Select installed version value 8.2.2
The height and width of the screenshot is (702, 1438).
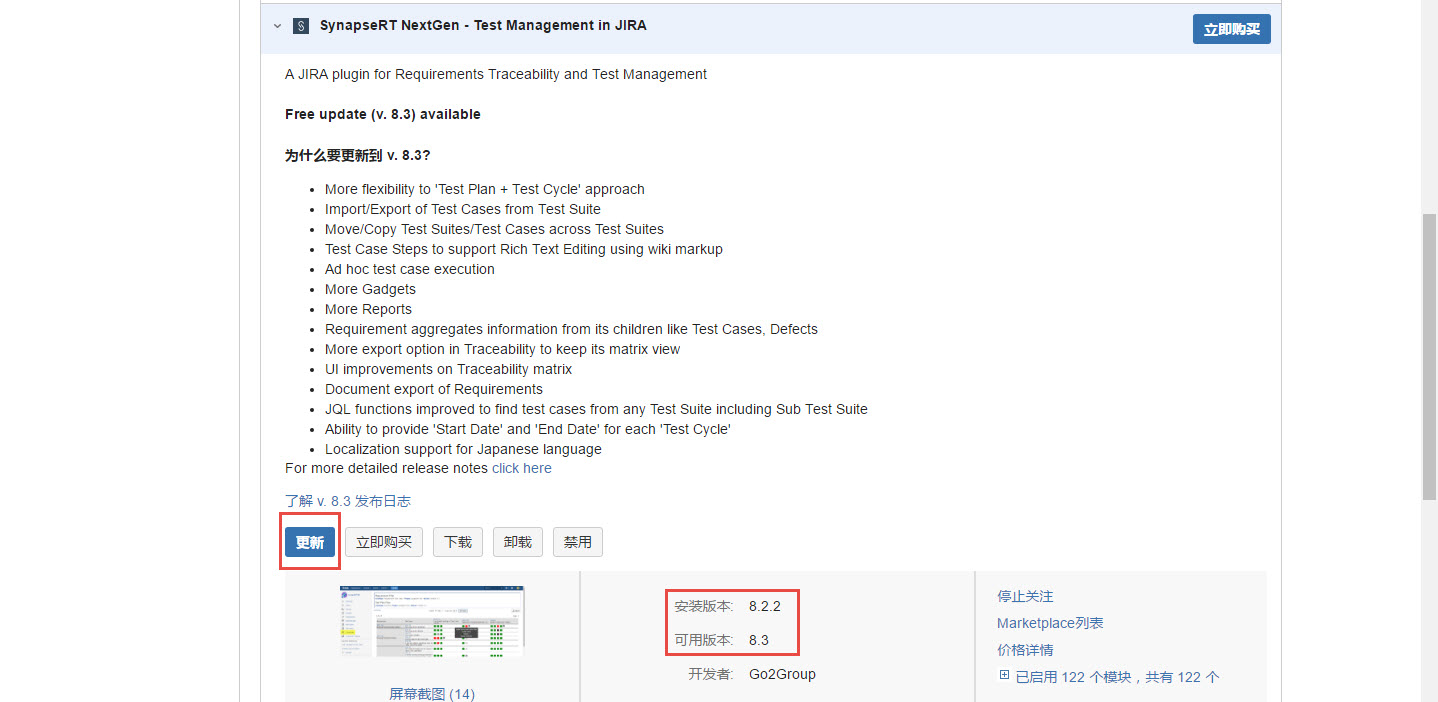(x=765, y=606)
